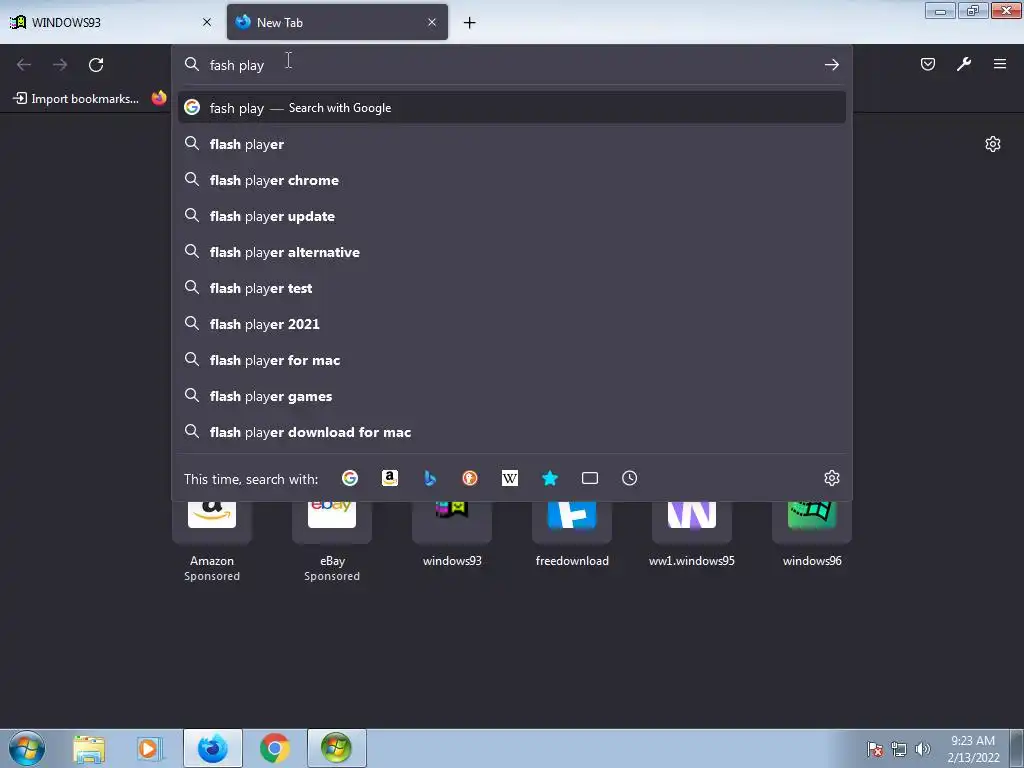Choose 'flash player for mac' suggestion
This screenshot has height=768, width=1024.
[512, 360]
